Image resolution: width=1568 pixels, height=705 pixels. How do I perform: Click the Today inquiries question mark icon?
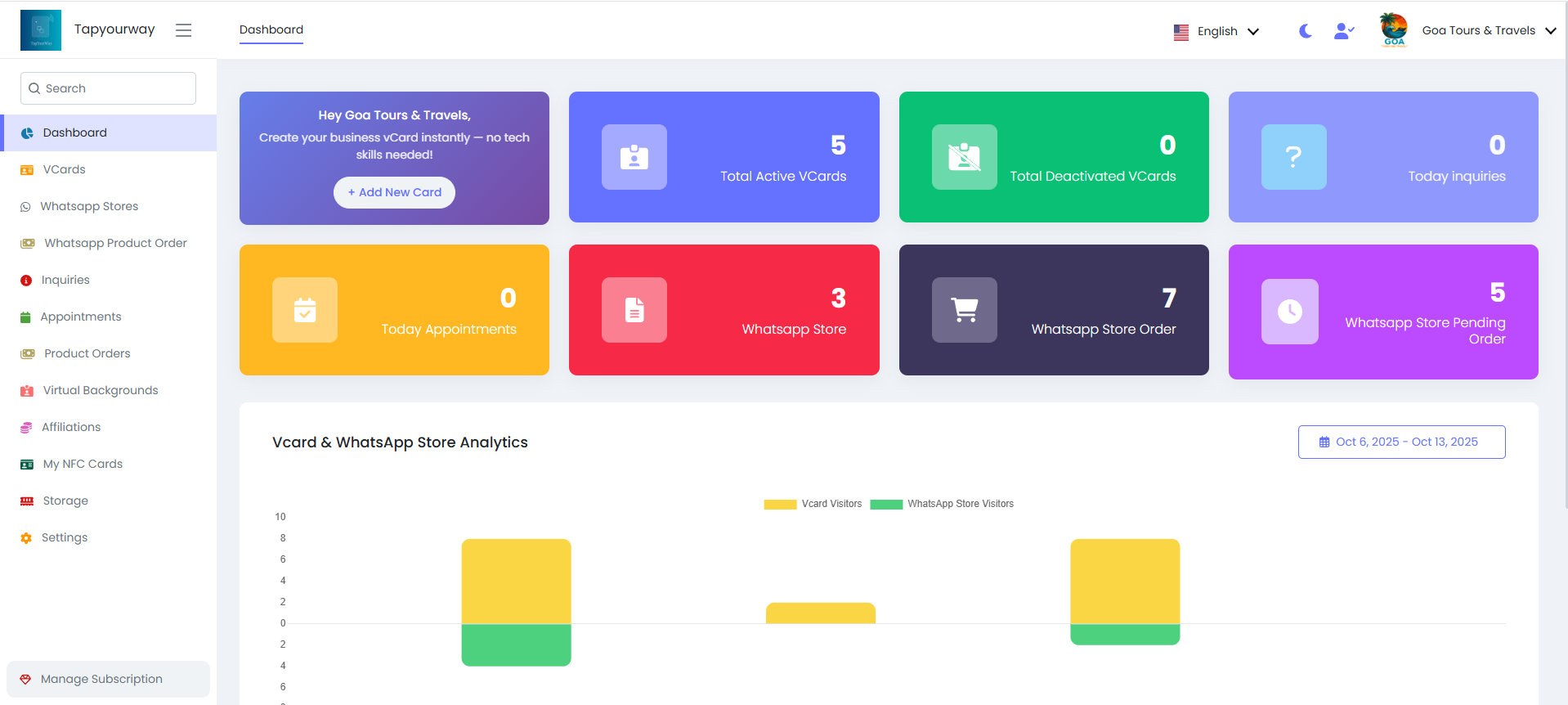click(1294, 157)
